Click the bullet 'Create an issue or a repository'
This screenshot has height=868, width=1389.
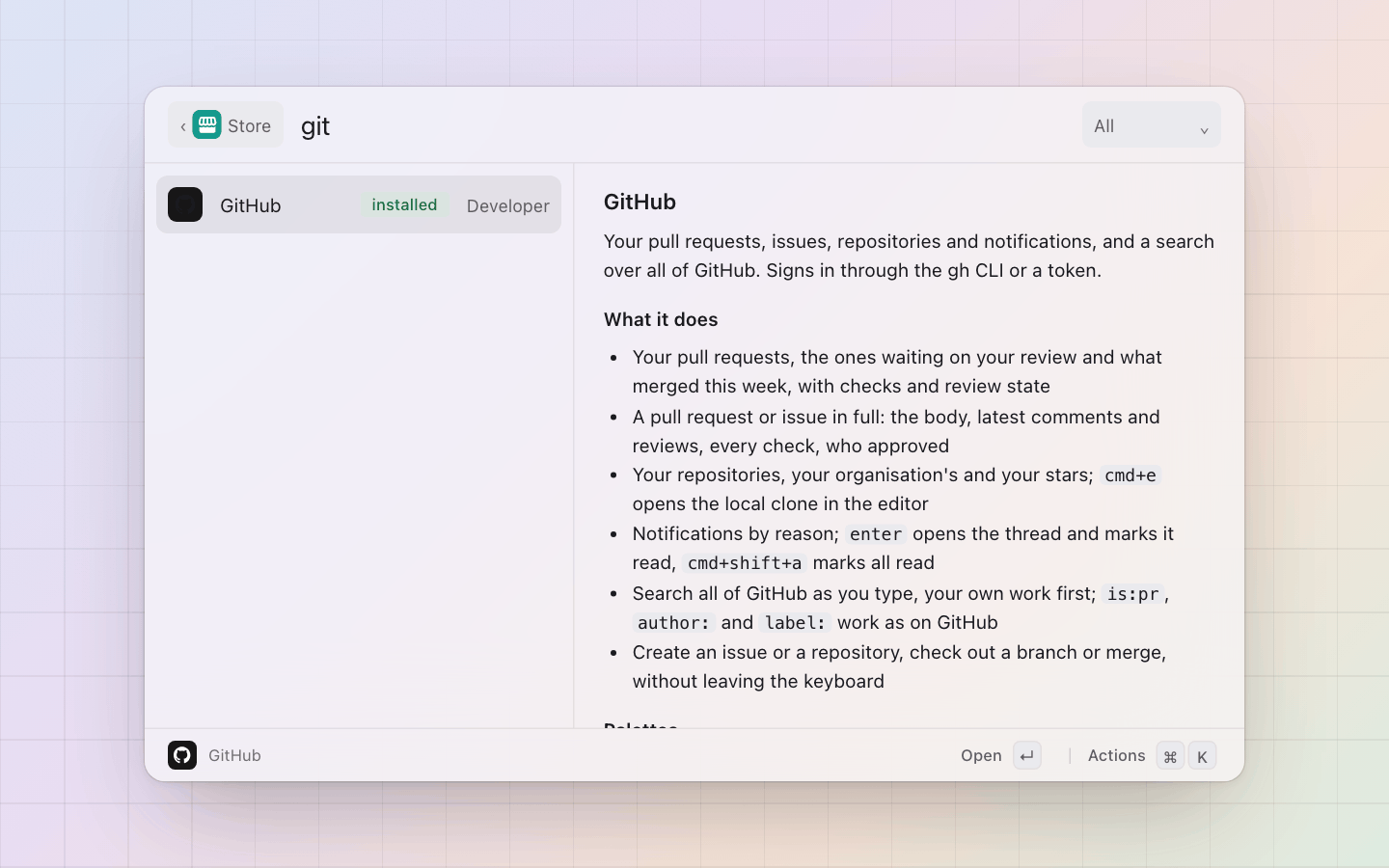[899, 666]
